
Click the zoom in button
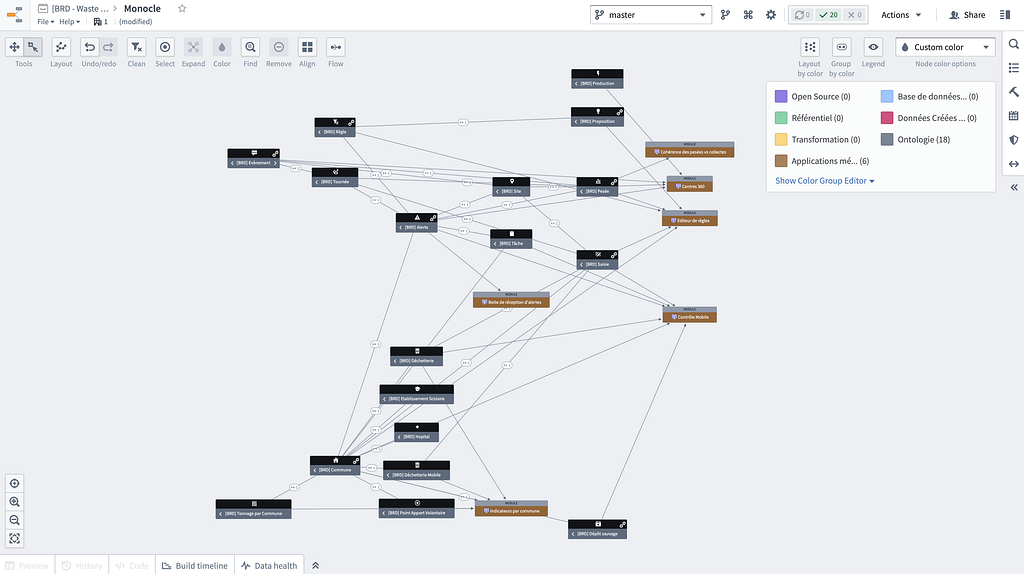[x=14, y=502]
